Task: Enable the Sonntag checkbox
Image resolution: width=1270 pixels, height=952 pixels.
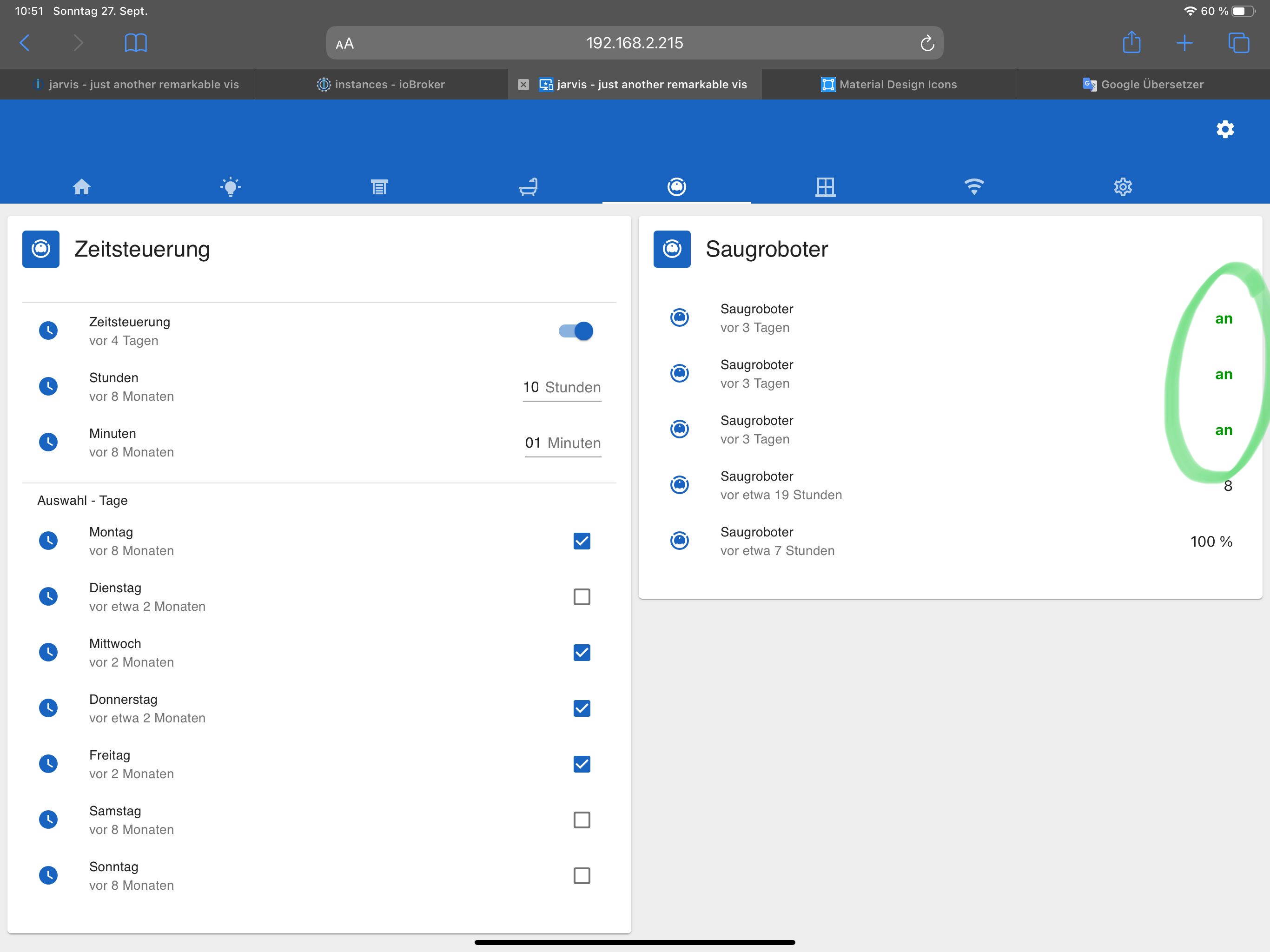Action: [582, 876]
